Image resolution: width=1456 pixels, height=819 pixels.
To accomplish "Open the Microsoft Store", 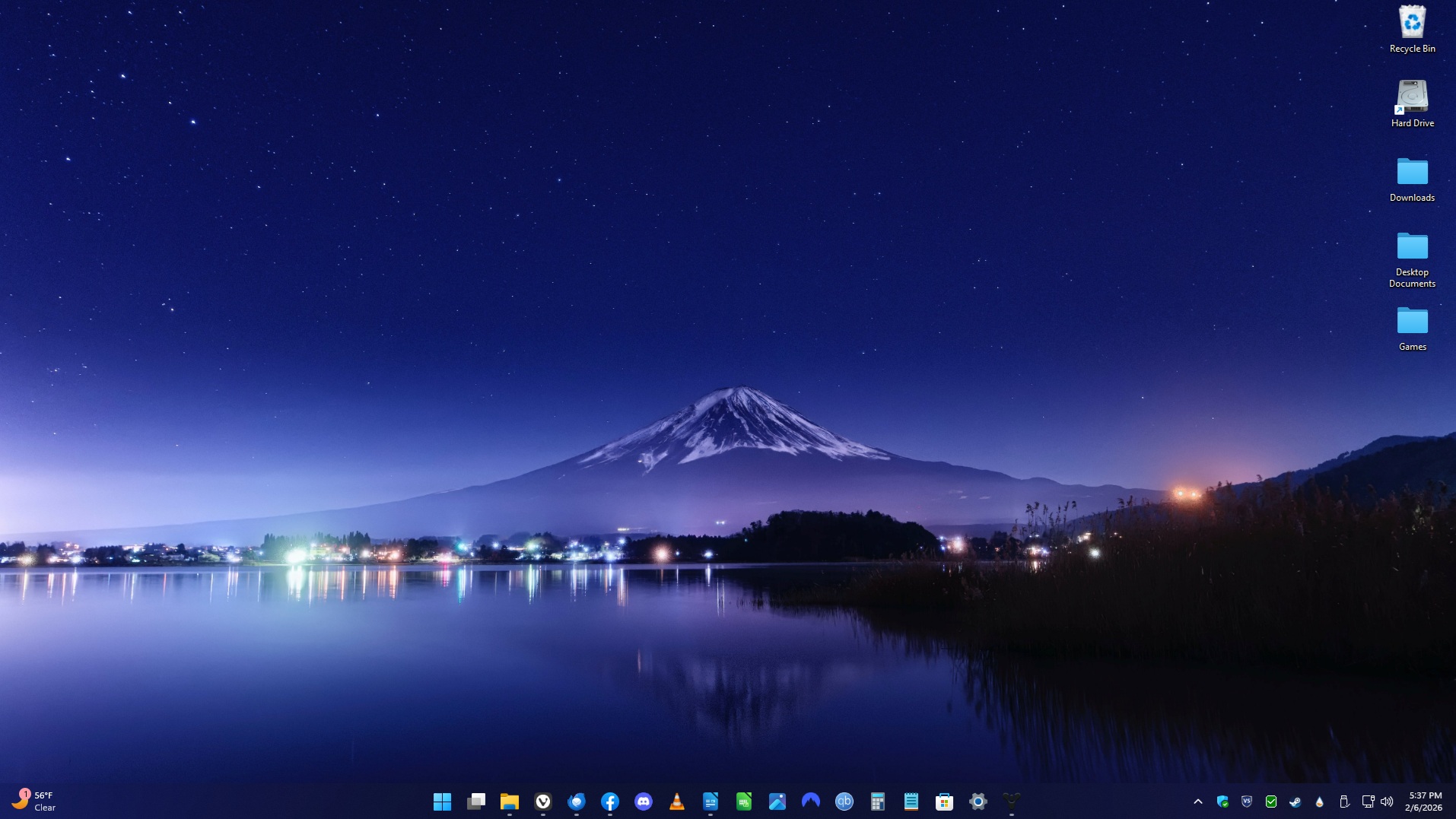I will pos(945,801).
